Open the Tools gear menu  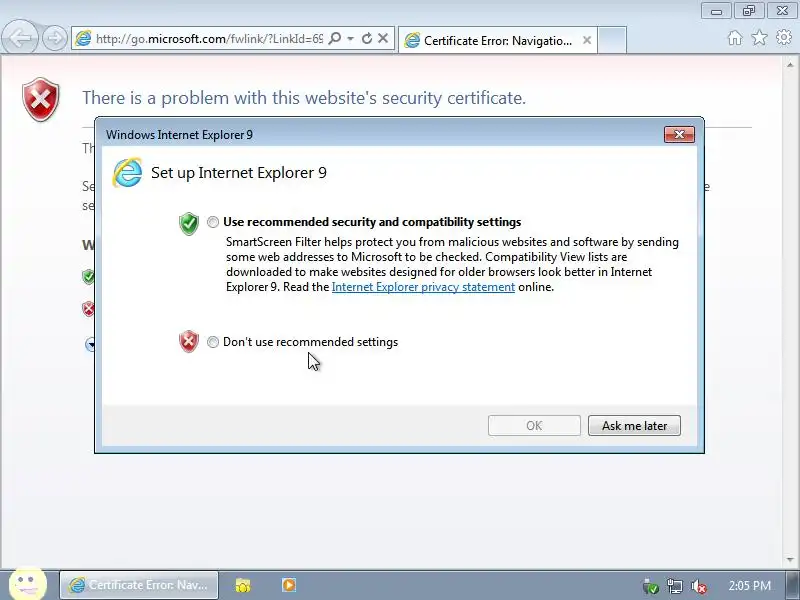784,37
